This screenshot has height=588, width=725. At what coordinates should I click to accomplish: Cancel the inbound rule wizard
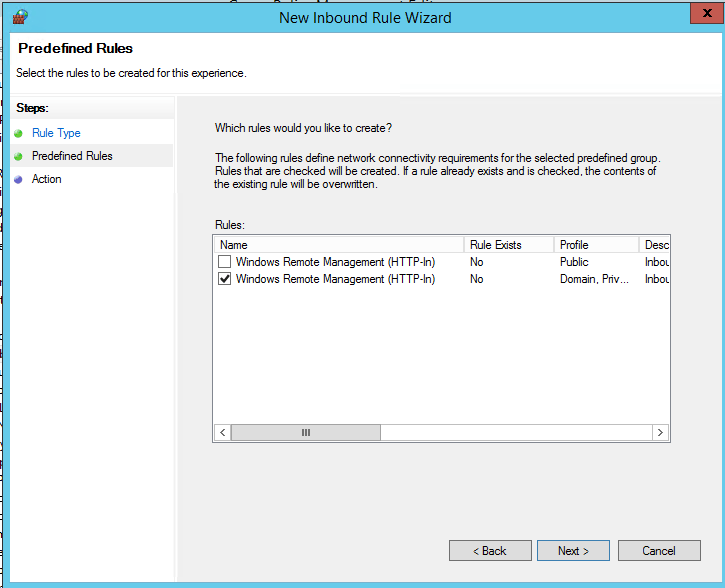tap(659, 551)
